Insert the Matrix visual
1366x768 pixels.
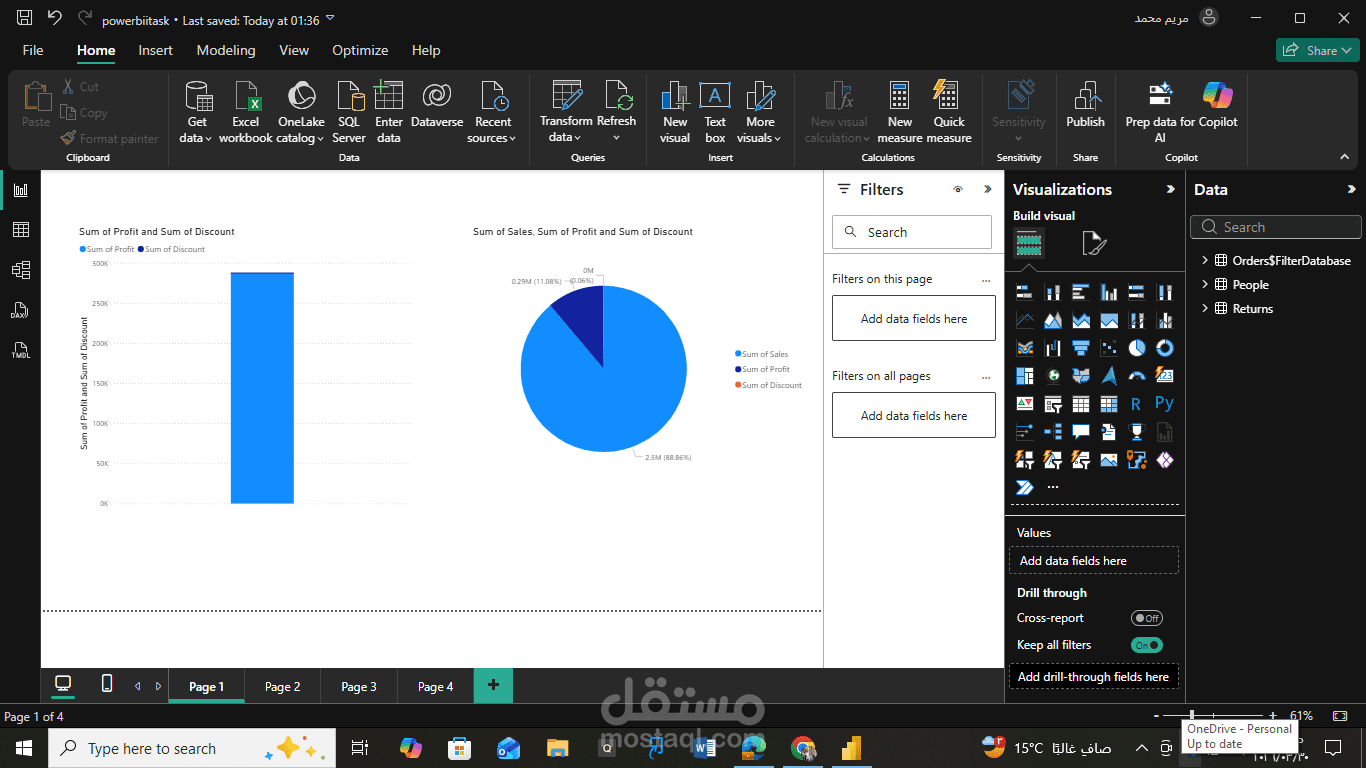tap(1108, 403)
